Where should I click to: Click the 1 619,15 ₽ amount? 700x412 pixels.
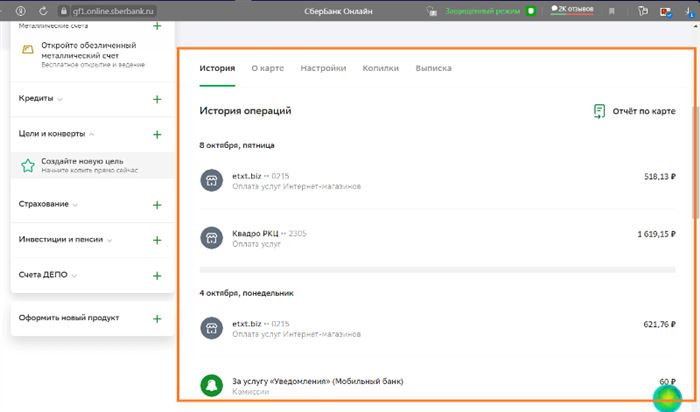point(656,234)
